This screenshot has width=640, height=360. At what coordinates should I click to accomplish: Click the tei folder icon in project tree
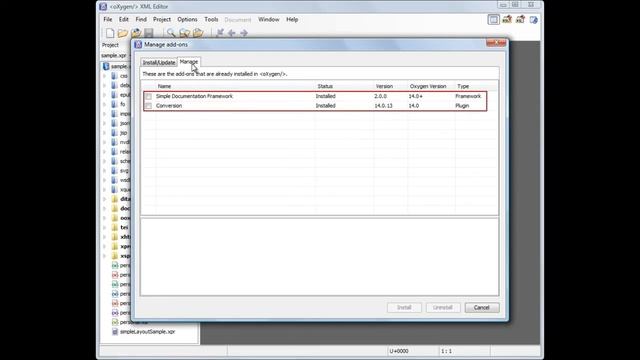pos(115,227)
